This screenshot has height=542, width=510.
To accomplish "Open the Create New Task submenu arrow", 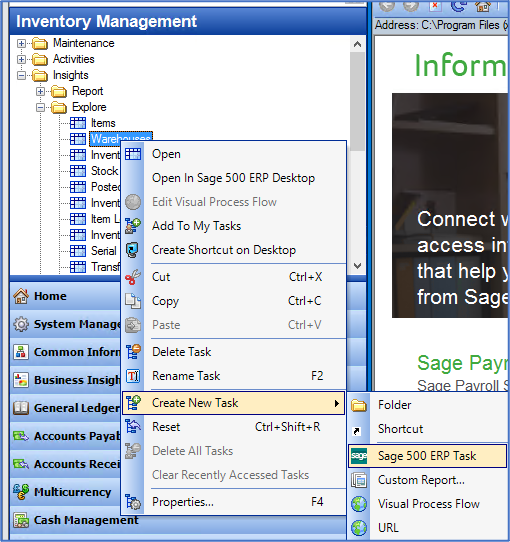I will (x=336, y=403).
